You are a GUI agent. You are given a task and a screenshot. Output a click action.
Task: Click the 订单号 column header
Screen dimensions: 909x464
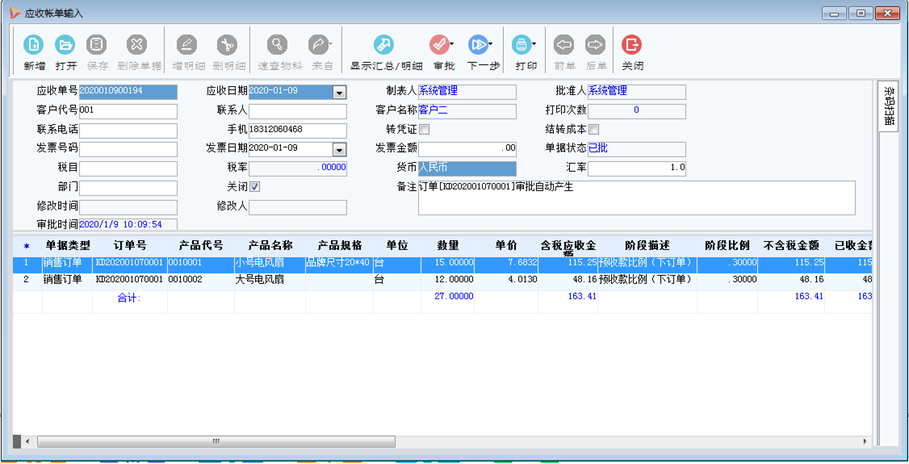click(130, 244)
